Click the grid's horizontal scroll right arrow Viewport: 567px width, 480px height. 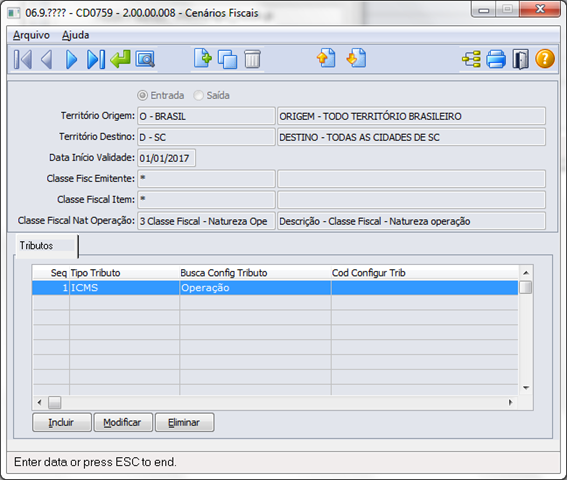tap(510, 402)
